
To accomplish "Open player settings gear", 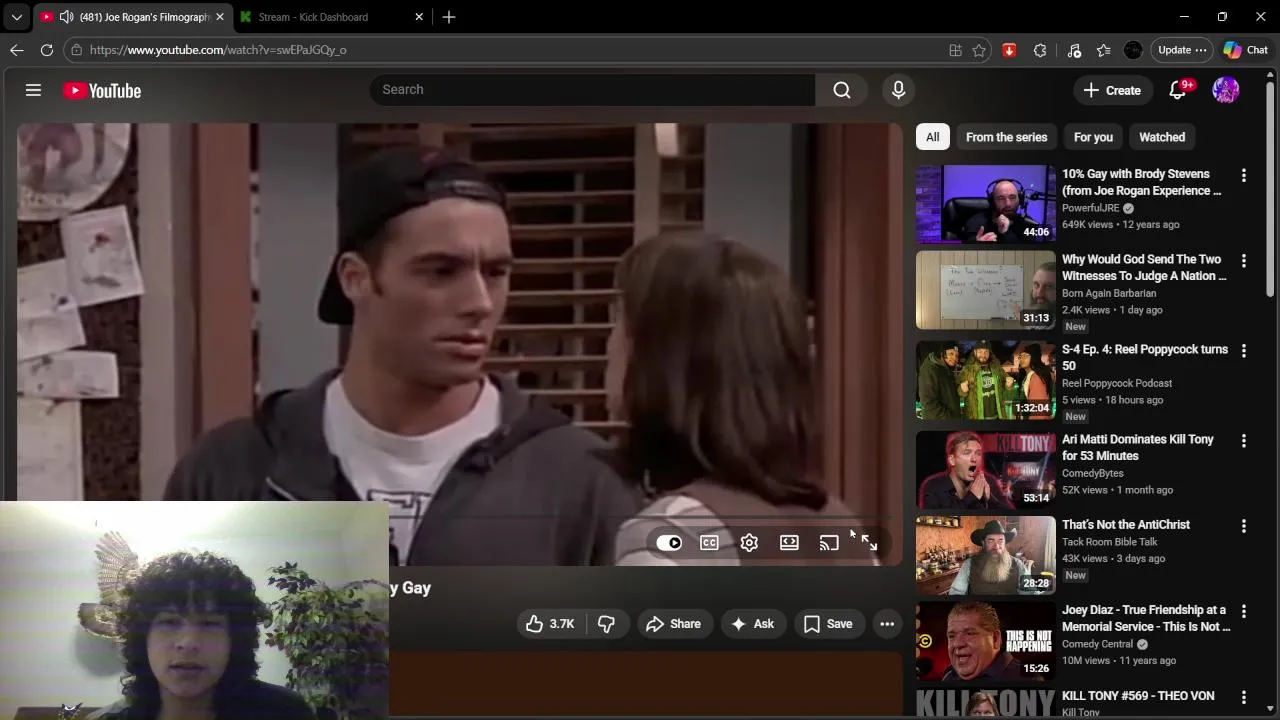I will [749, 543].
